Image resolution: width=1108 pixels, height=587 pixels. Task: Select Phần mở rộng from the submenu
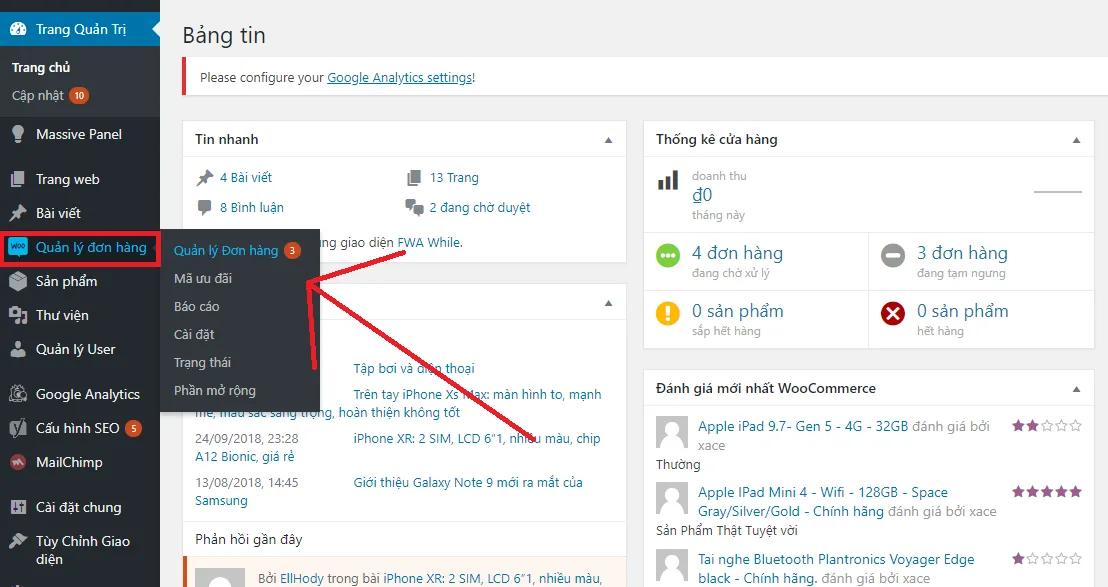215,391
